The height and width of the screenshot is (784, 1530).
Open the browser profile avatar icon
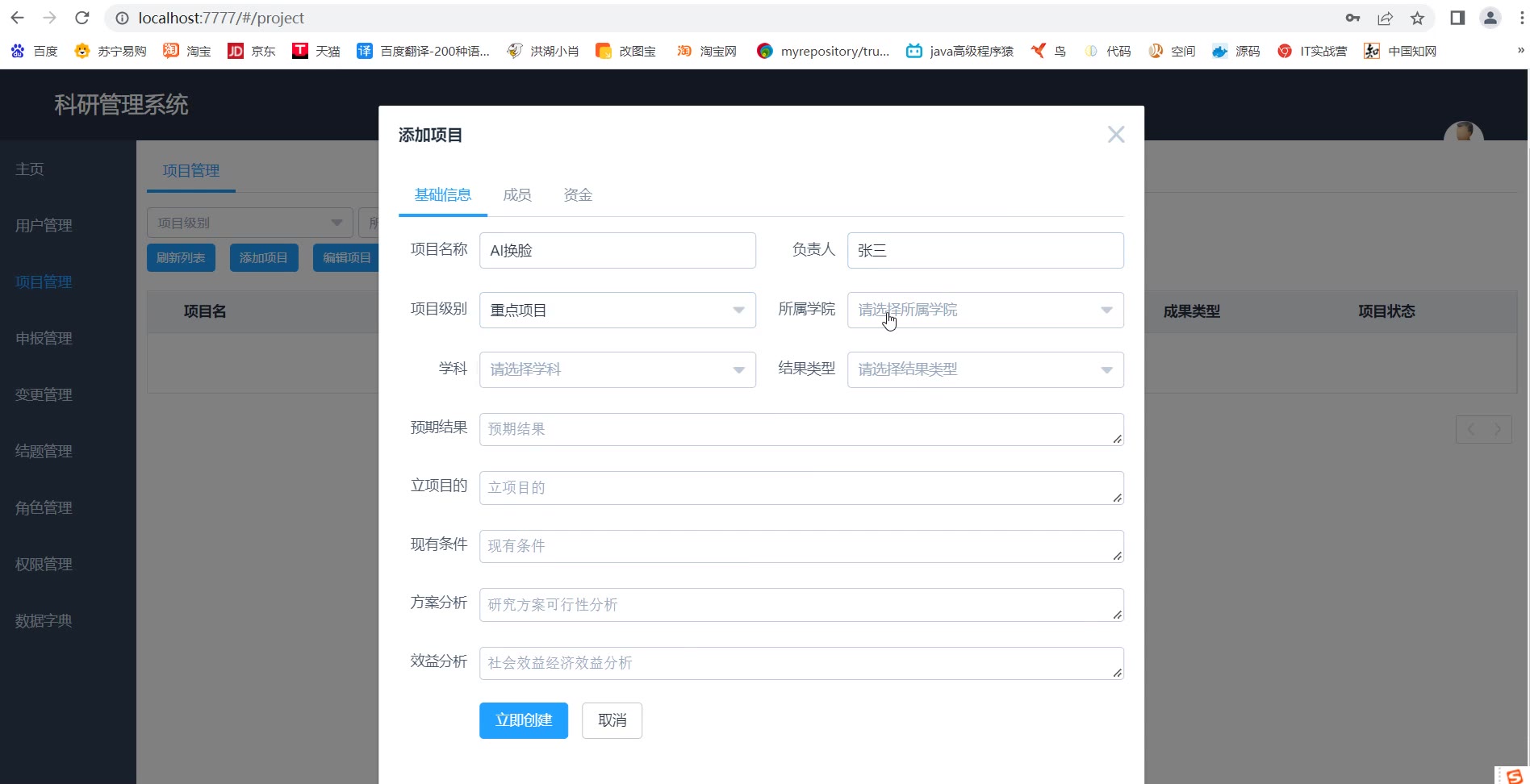[x=1490, y=18]
